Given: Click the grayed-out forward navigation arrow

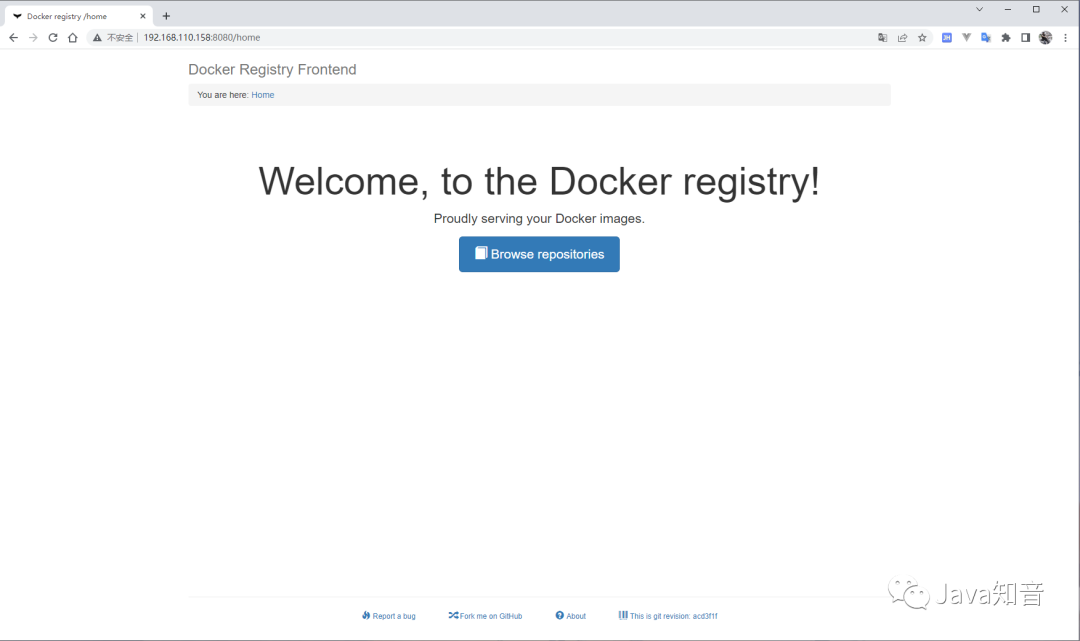Looking at the screenshot, I should [32, 37].
